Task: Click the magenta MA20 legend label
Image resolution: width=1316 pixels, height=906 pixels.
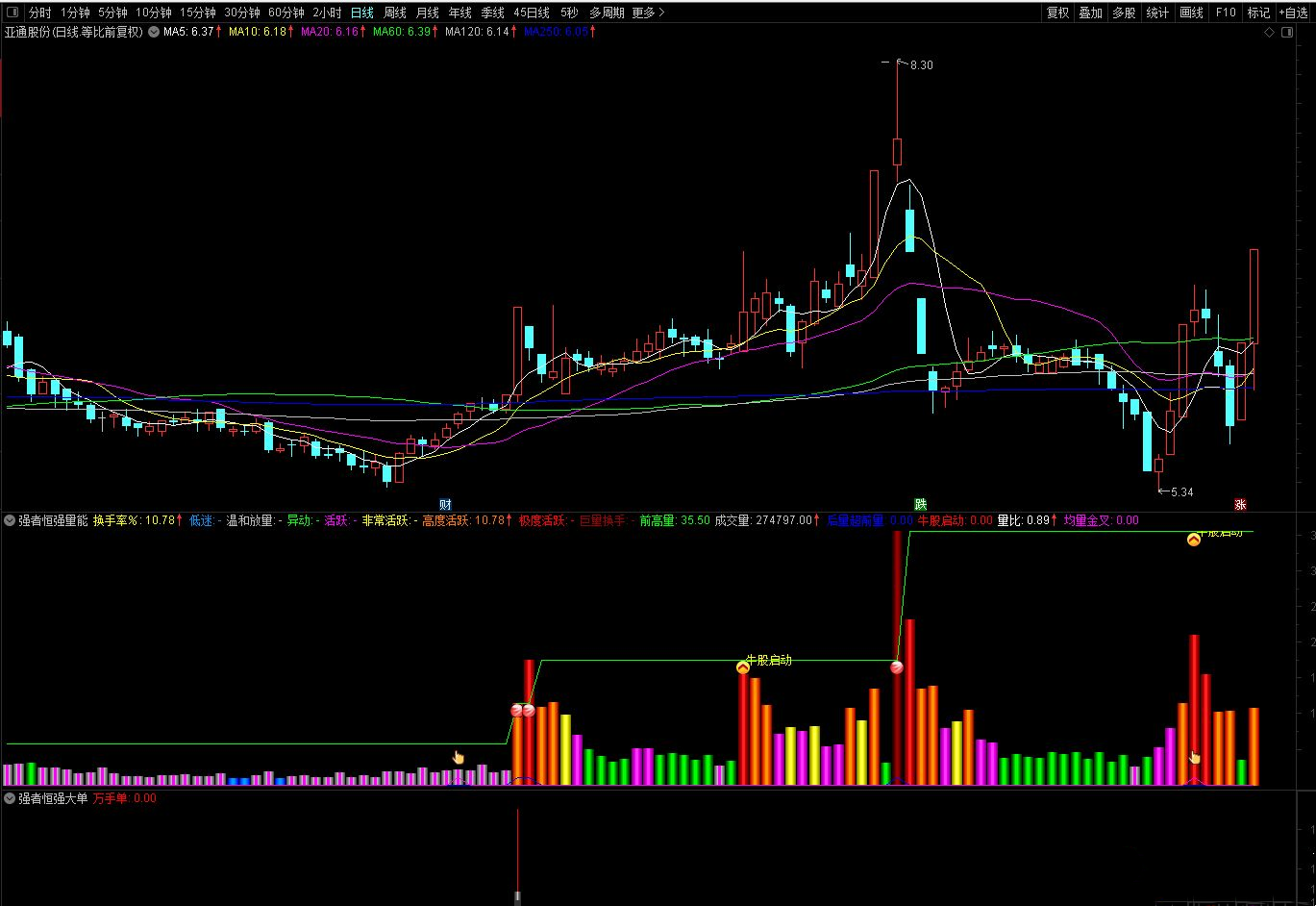Action: (330, 32)
